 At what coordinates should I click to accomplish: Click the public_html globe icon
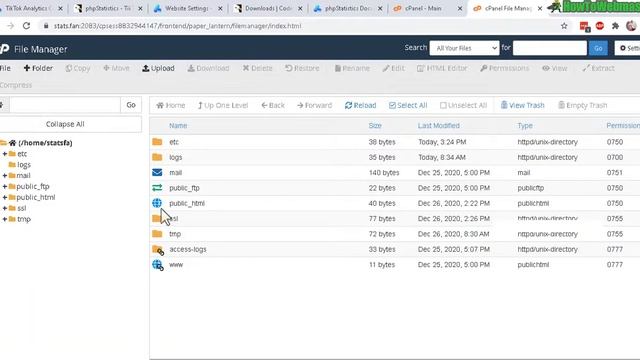tap(157, 203)
